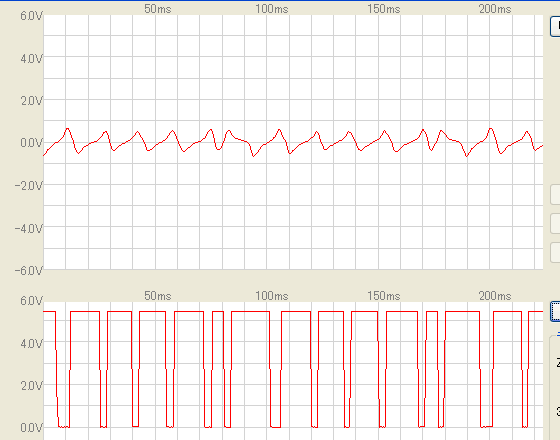The height and width of the screenshot is (440, 560).
Task: Select the 150ms marker above the lower graph
Action: [384, 296]
